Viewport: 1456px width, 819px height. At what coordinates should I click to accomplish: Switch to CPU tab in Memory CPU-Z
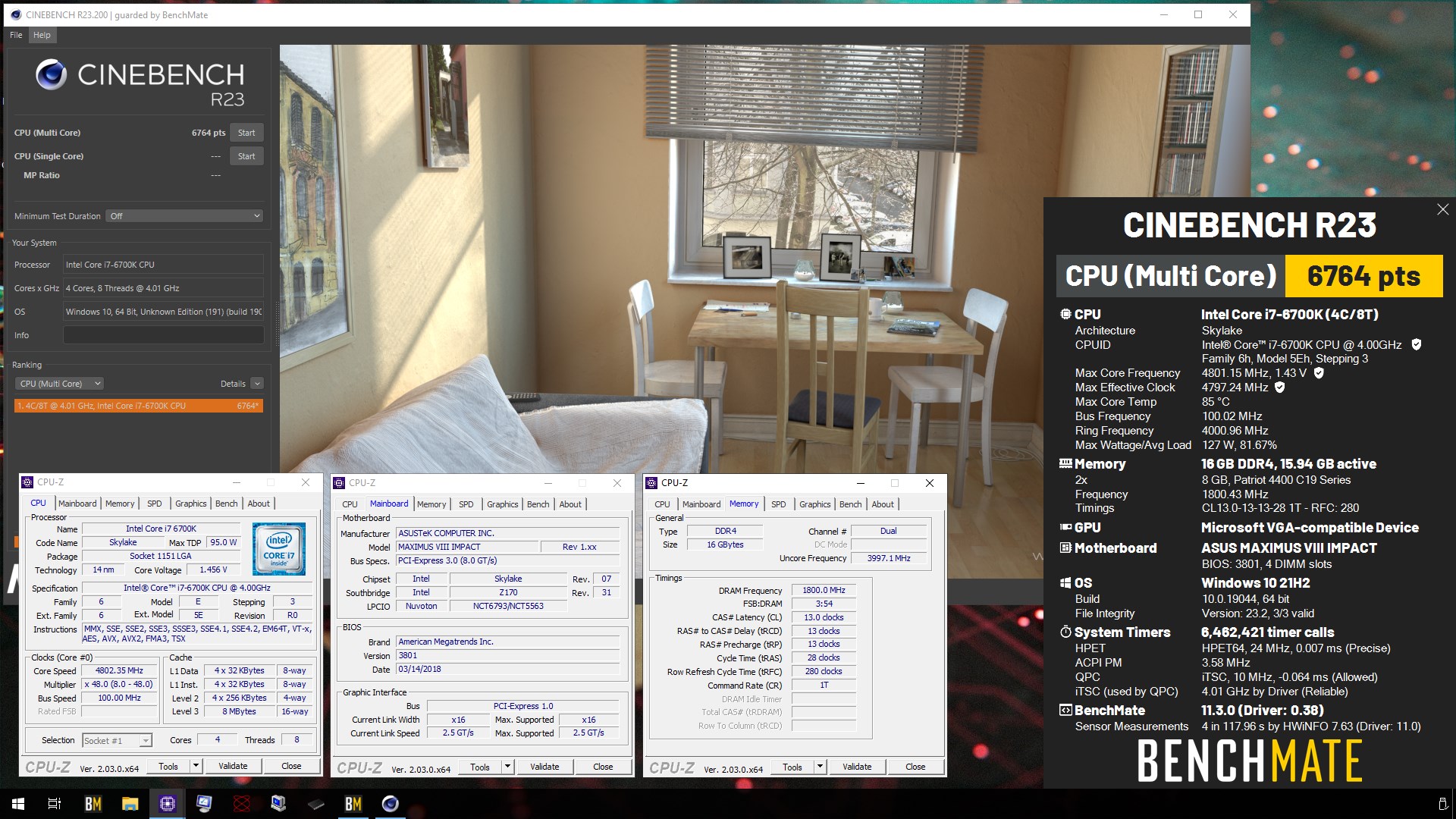(x=662, y=504)
